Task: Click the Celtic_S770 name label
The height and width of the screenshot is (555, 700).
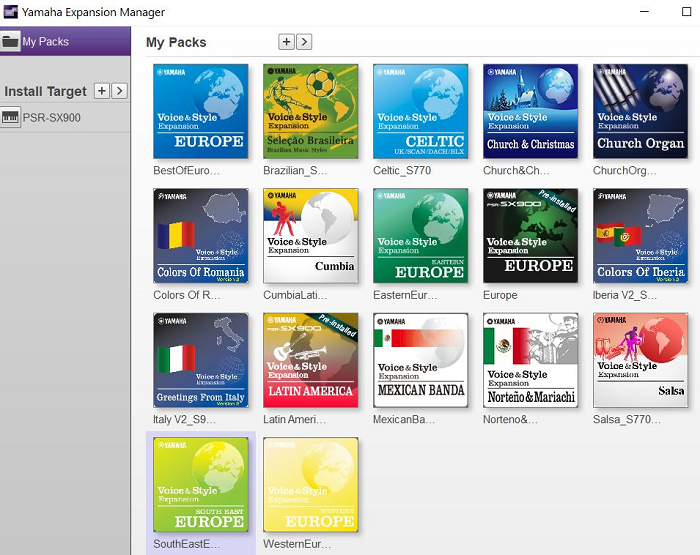Action: (x=402, y=171)
